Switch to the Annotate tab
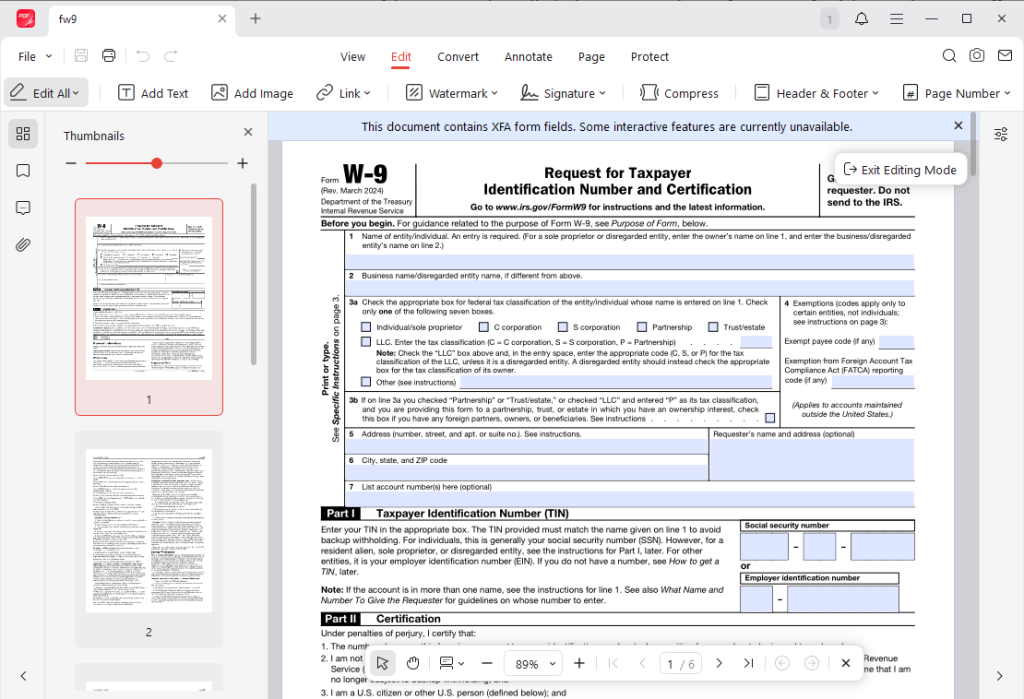 528,57
